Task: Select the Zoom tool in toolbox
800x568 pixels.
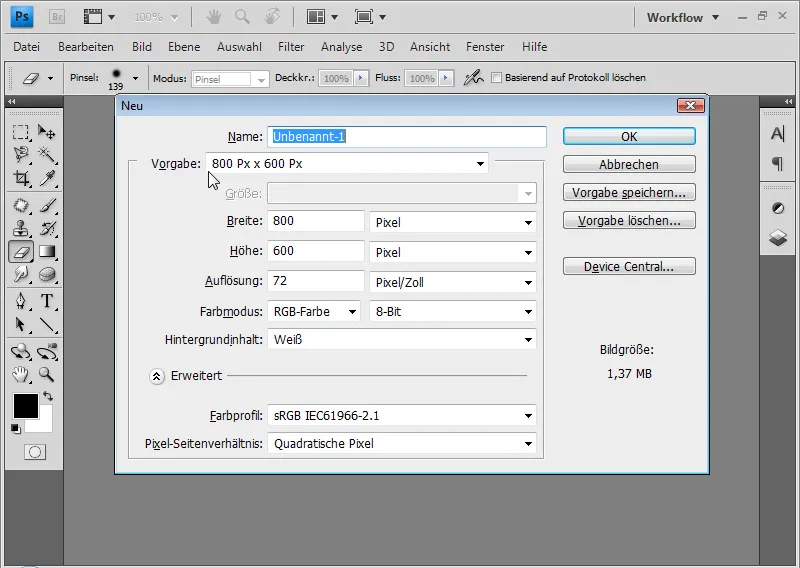Action: coord(47,375)
